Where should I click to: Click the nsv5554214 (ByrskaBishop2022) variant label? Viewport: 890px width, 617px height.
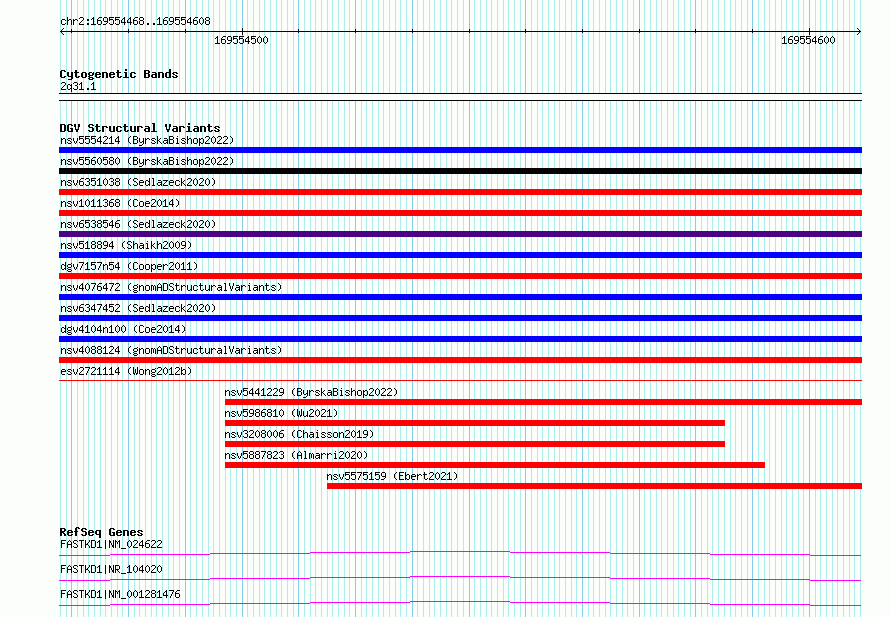click(x=147, y=140)
